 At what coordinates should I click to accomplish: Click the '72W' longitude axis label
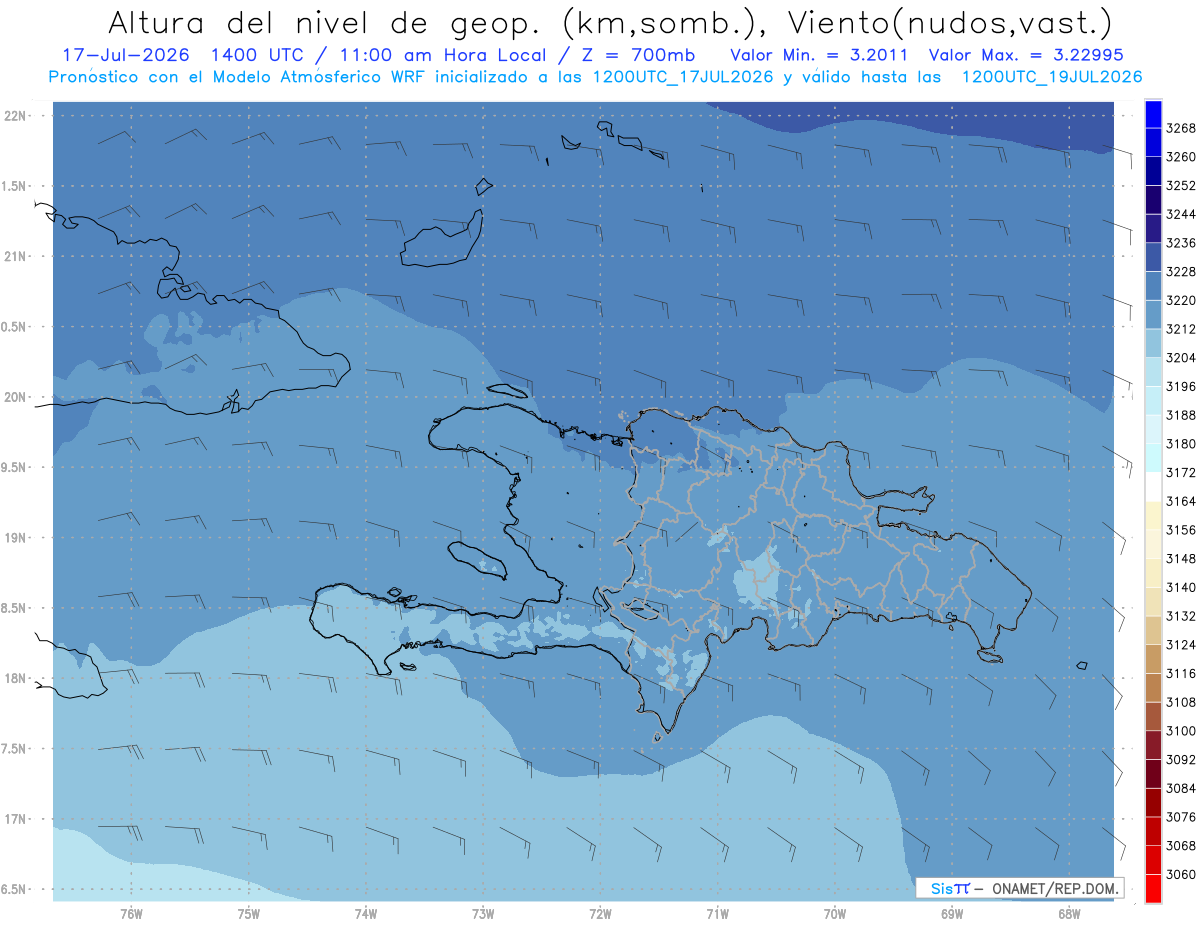click(600, 913)
